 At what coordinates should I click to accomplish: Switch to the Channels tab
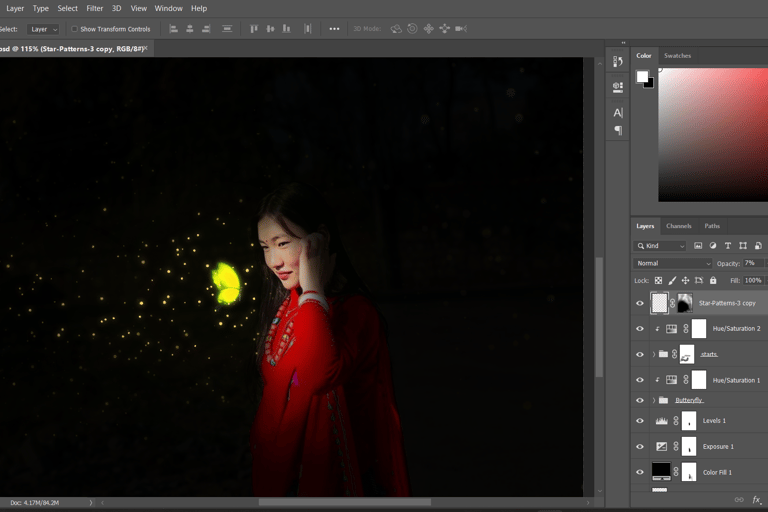(679, 226)
